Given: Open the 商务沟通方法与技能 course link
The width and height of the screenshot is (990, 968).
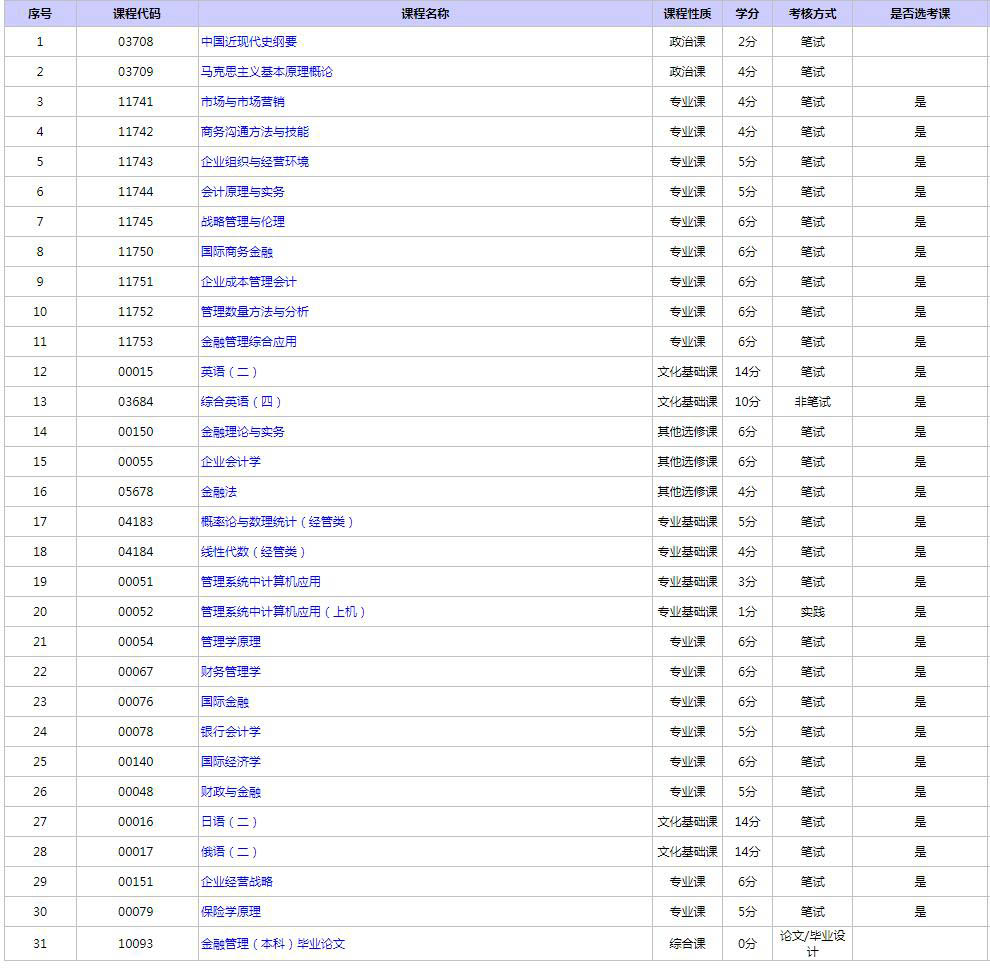Looking at the screenshot, I should tap(254, 132).
